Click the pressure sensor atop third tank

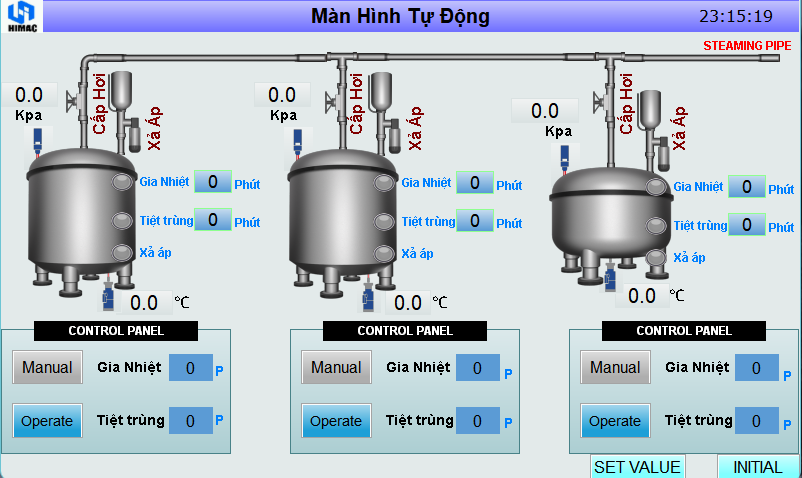(565, 159)
